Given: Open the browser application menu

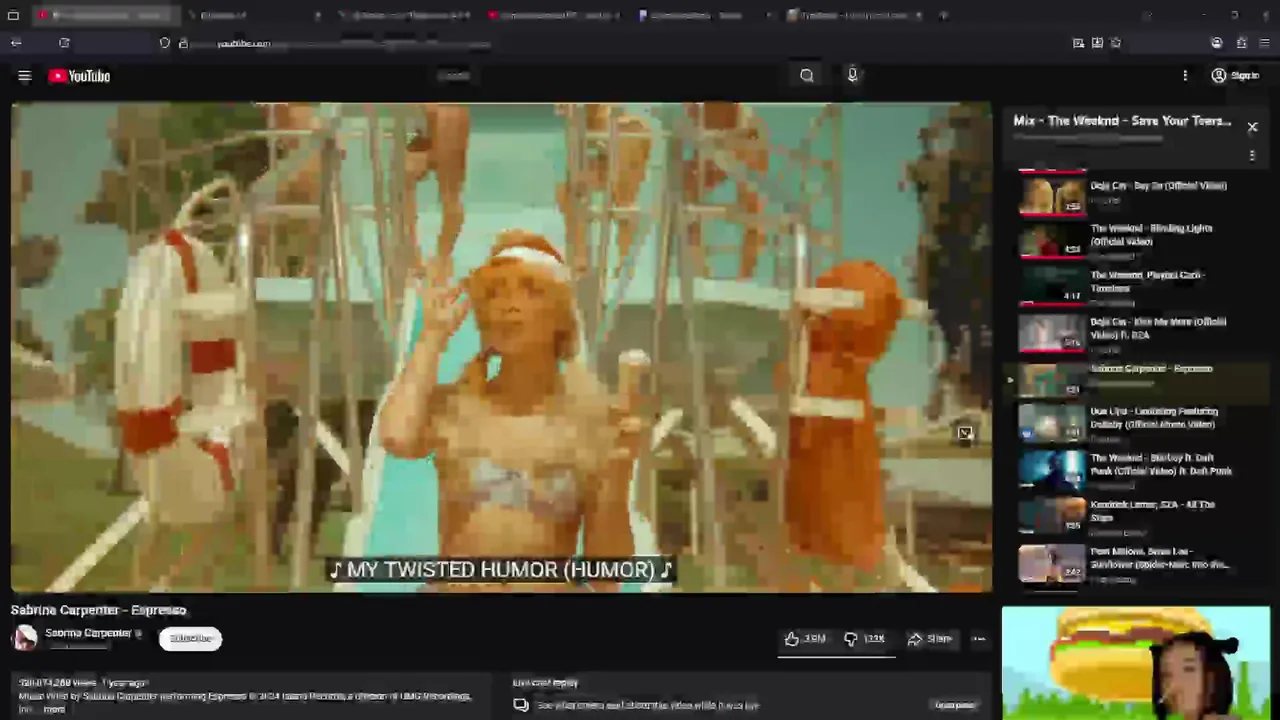Looking at the screenshot, I should coord(1265,43).
